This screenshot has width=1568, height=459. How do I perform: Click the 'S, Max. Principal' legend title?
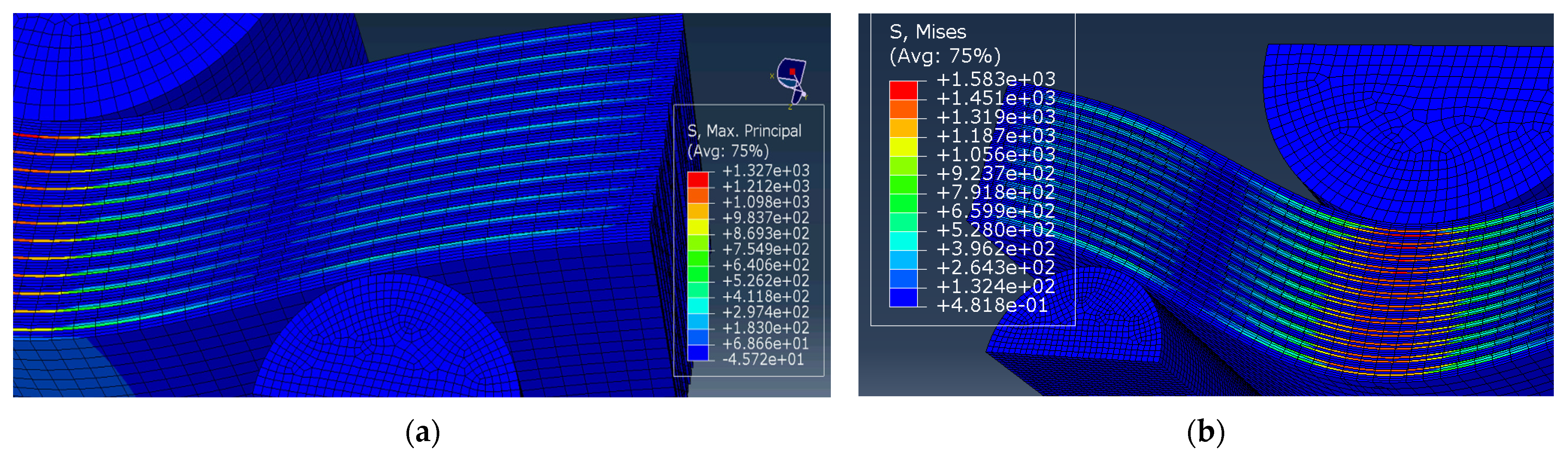[744, 131]
